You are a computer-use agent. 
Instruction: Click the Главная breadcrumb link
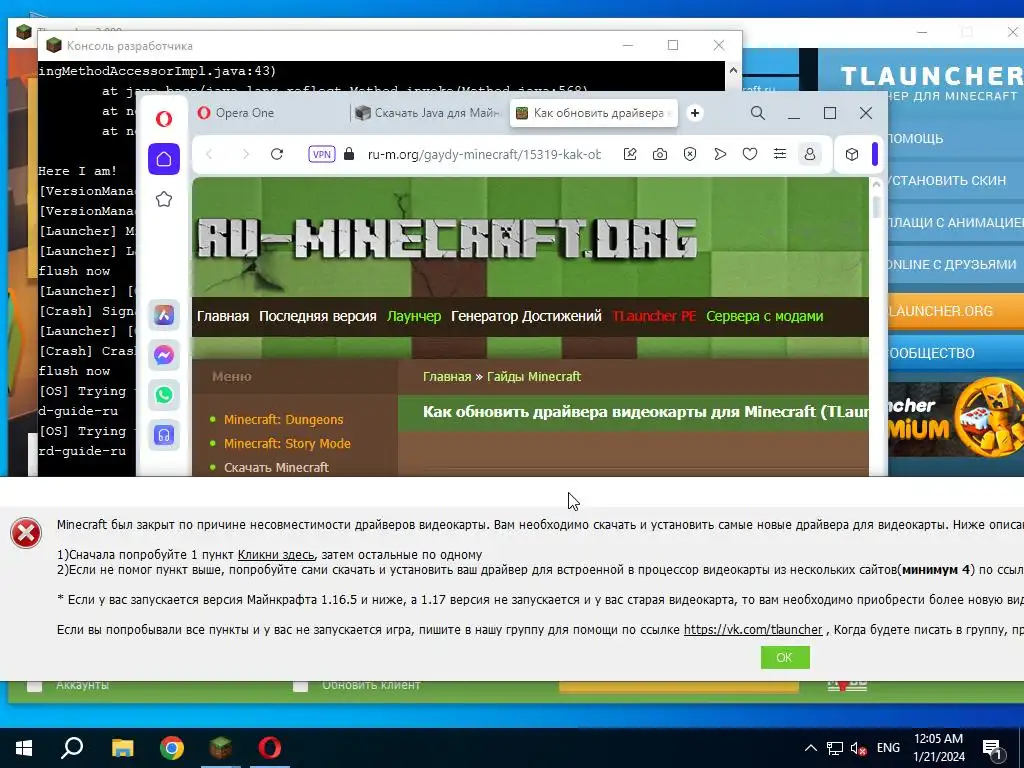coord(447,377)
